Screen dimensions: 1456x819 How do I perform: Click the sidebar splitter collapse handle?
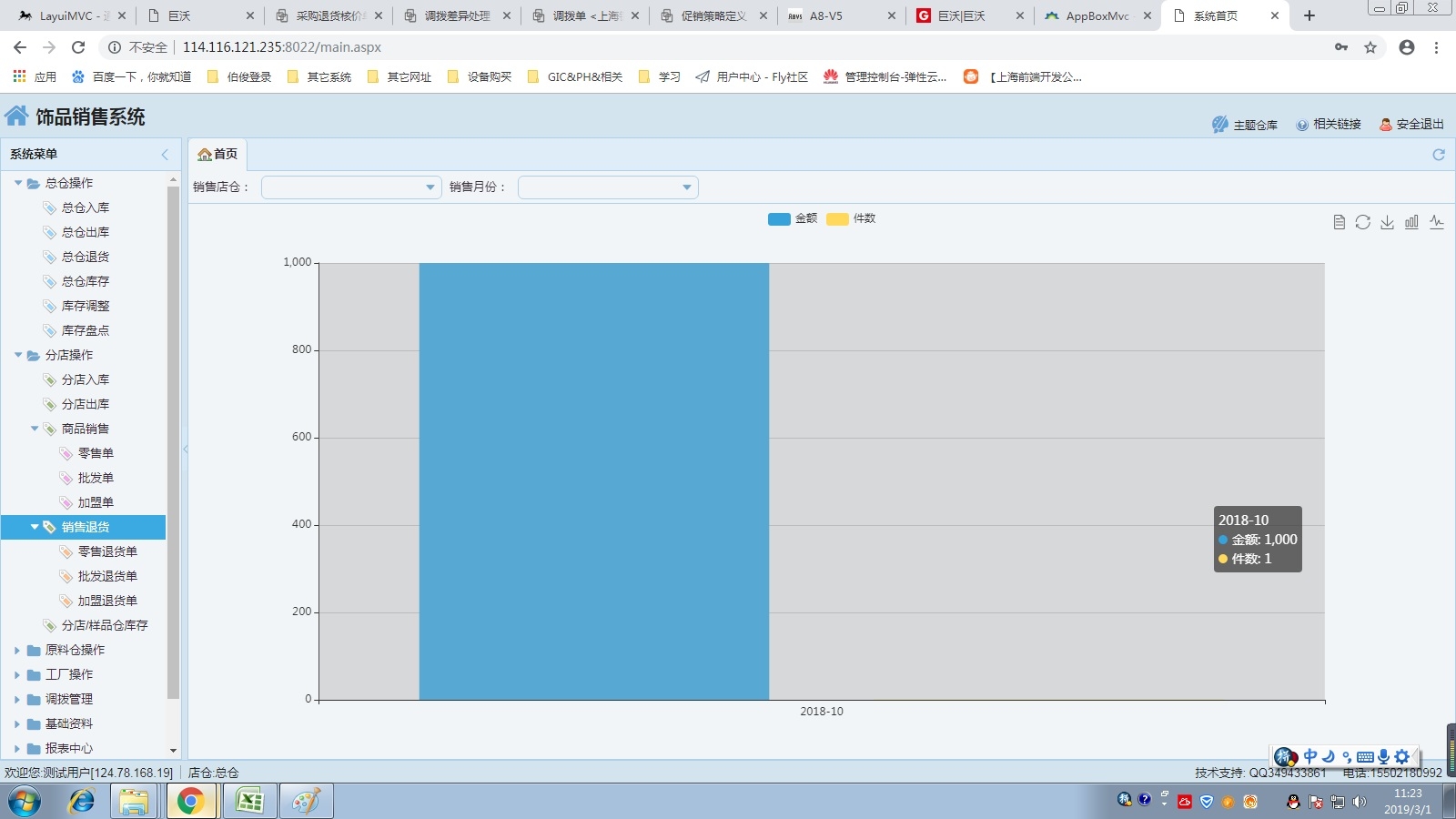point(185,449)
